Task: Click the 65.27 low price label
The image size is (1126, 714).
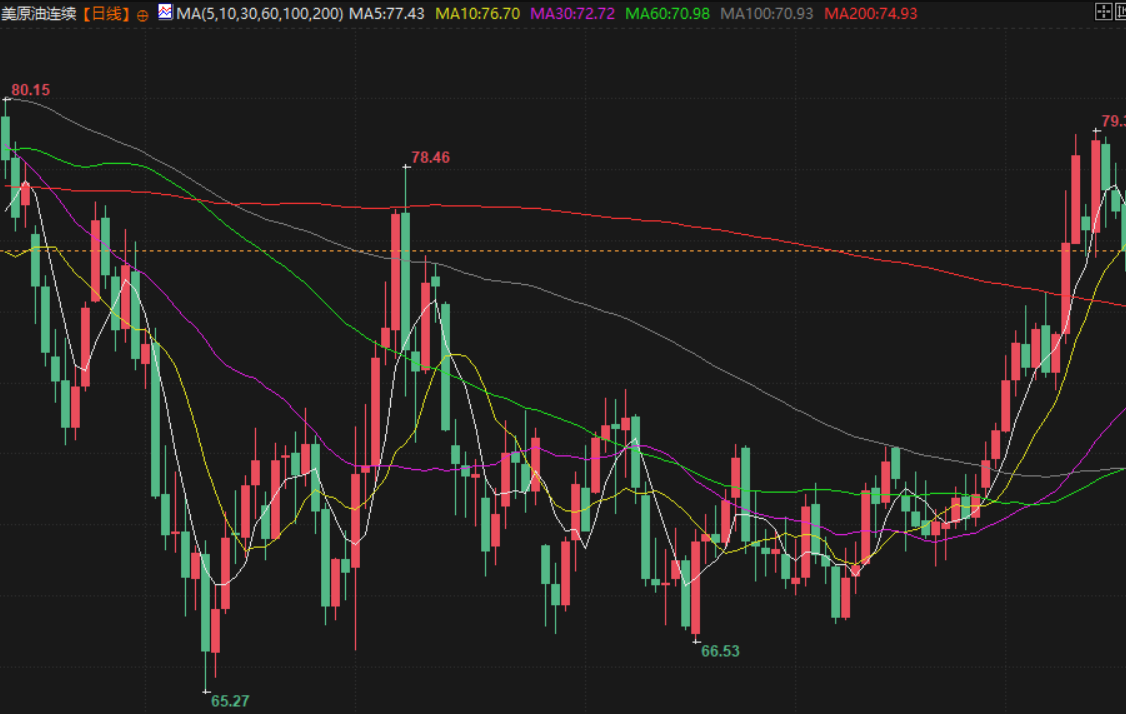Action: [x=230, y=700]
